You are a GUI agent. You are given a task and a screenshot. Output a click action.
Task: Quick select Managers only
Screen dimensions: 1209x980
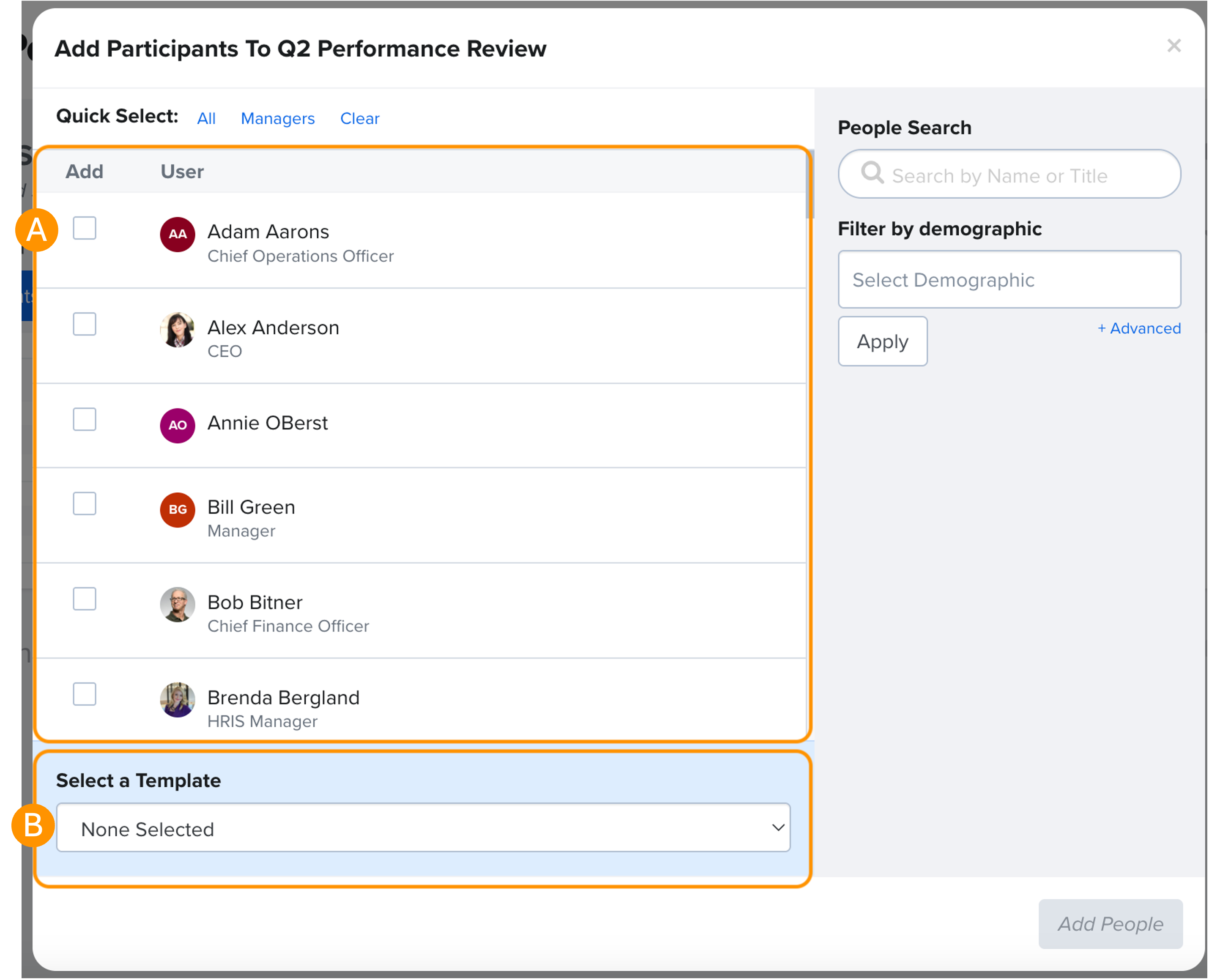point(277,119)
